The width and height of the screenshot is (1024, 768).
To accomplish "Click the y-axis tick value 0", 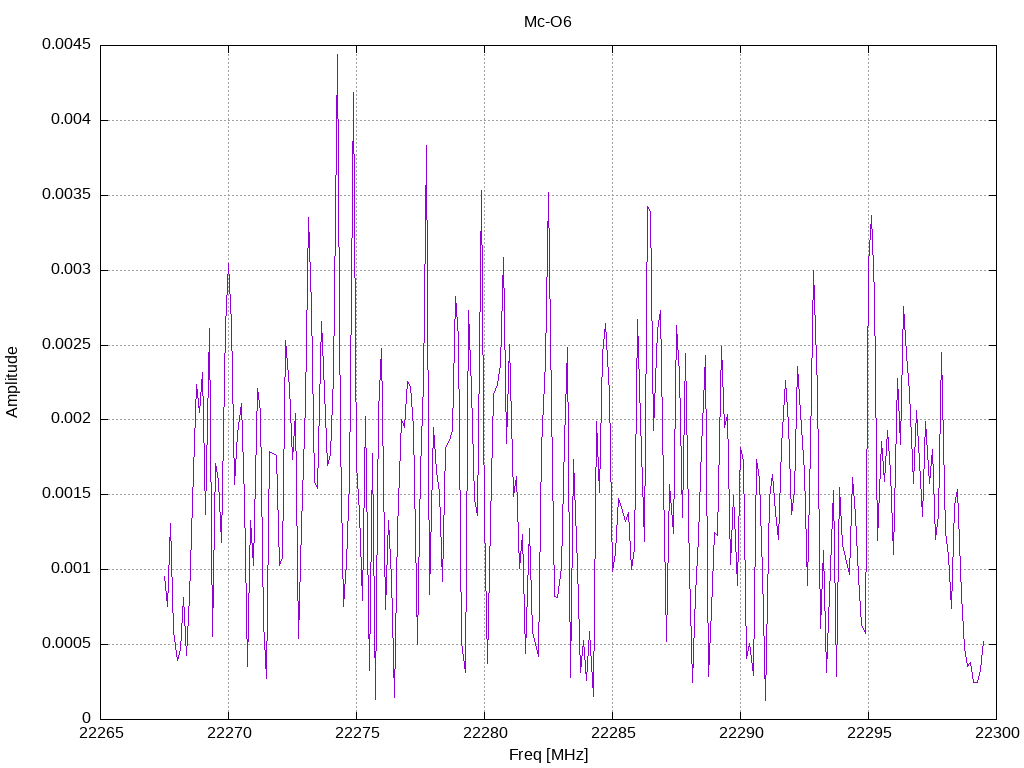I will pos(87,718).
